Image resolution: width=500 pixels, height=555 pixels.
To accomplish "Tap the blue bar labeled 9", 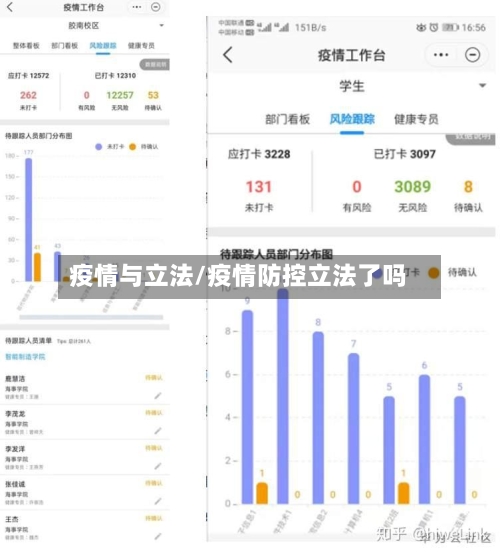I will 247,407.
